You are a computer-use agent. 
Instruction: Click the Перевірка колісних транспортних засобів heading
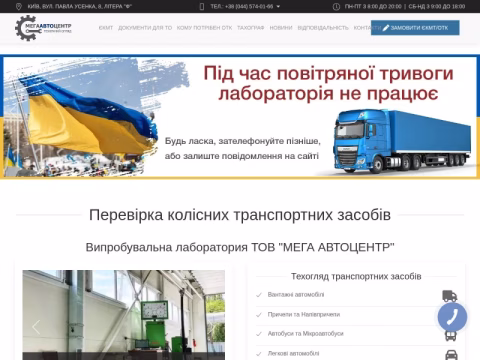[240, 215]
